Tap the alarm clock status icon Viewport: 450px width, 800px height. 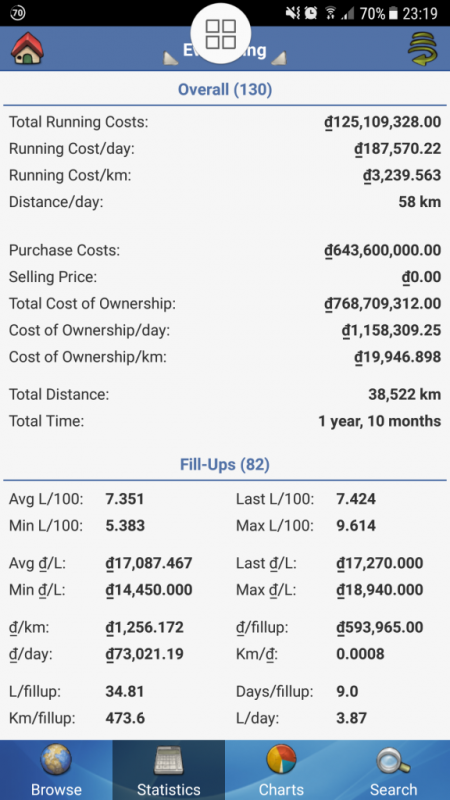tap(311, 13)
